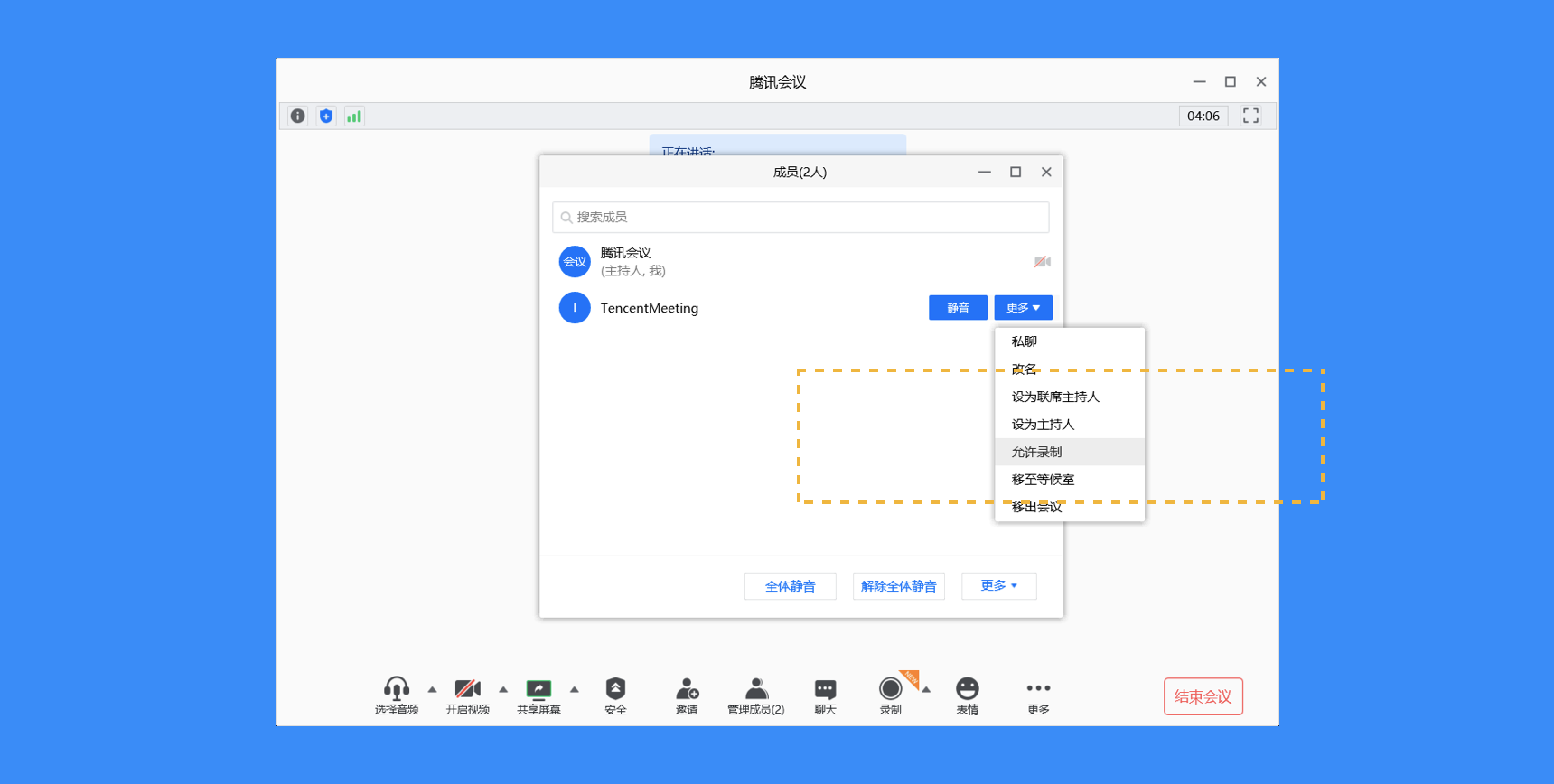Viewport: 1554px width, 784px height.
Task: Enter fullscreen mode via the corner brackets icon
Action: [x=1250, y=116]
